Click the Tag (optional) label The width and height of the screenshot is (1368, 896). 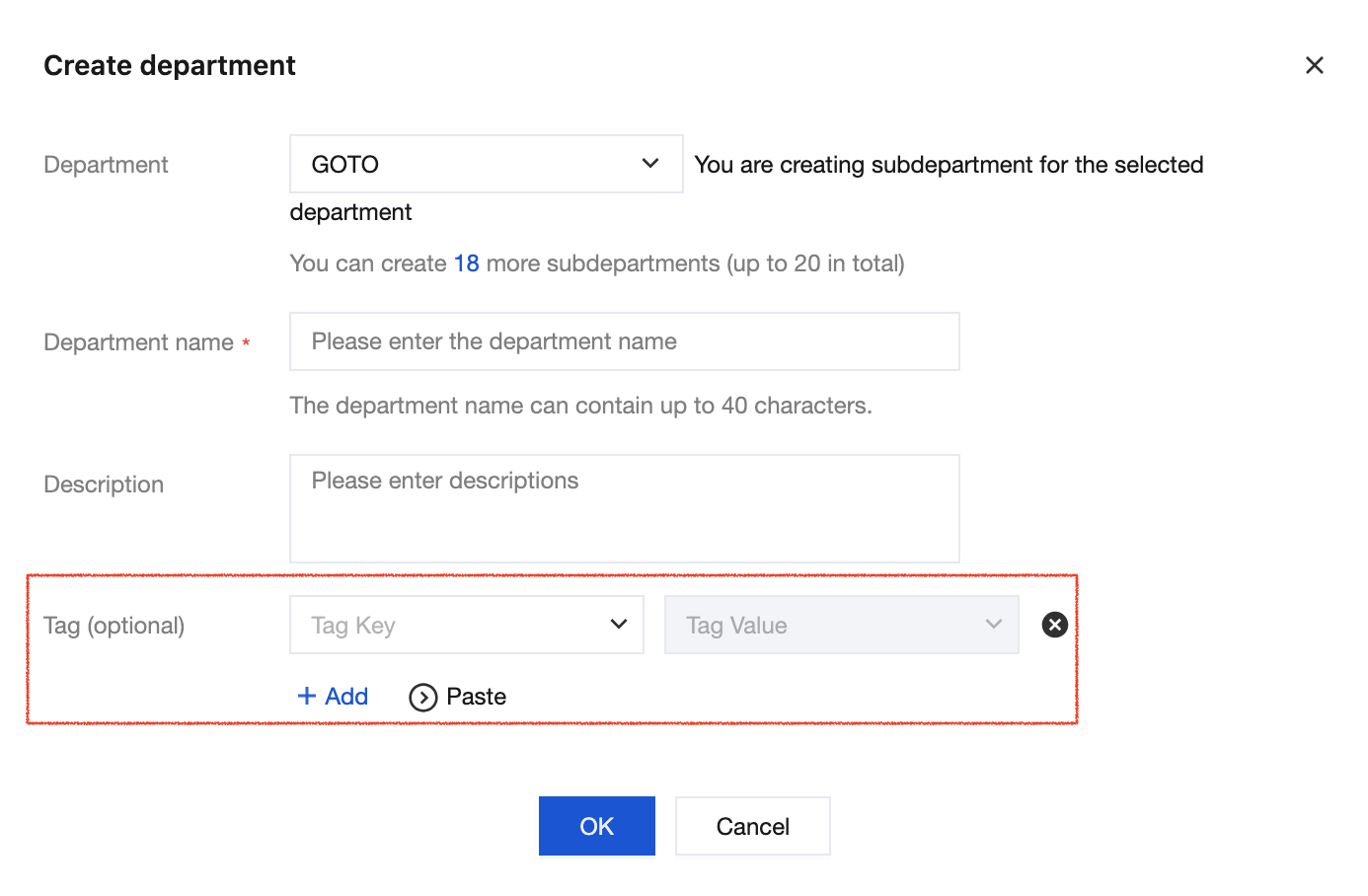click(x=114, y=626)
